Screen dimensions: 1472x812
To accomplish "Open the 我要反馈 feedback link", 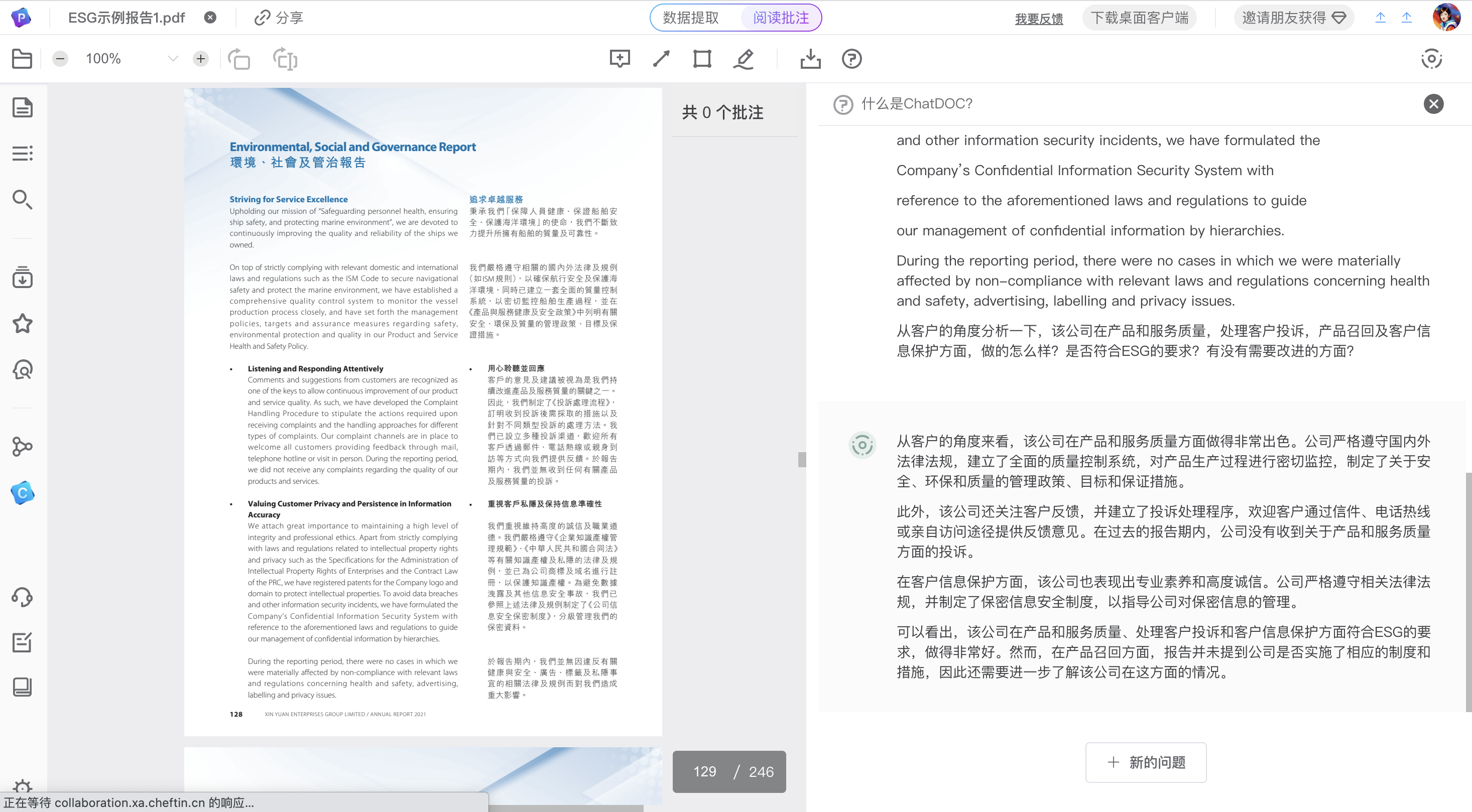I will (x=1038, y=19).
